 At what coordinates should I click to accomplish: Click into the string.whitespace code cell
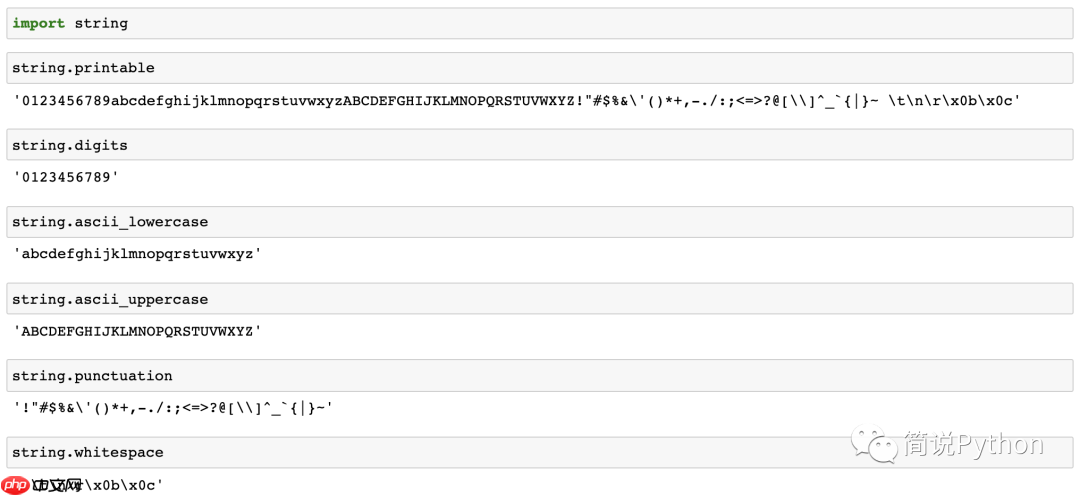coord(540,452)
